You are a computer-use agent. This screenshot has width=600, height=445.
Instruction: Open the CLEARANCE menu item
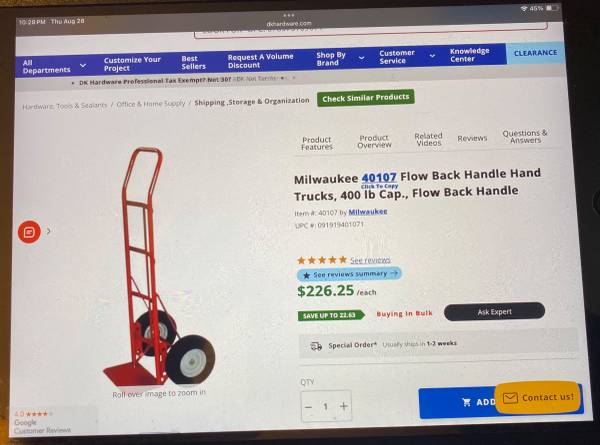tap(535, 53)
